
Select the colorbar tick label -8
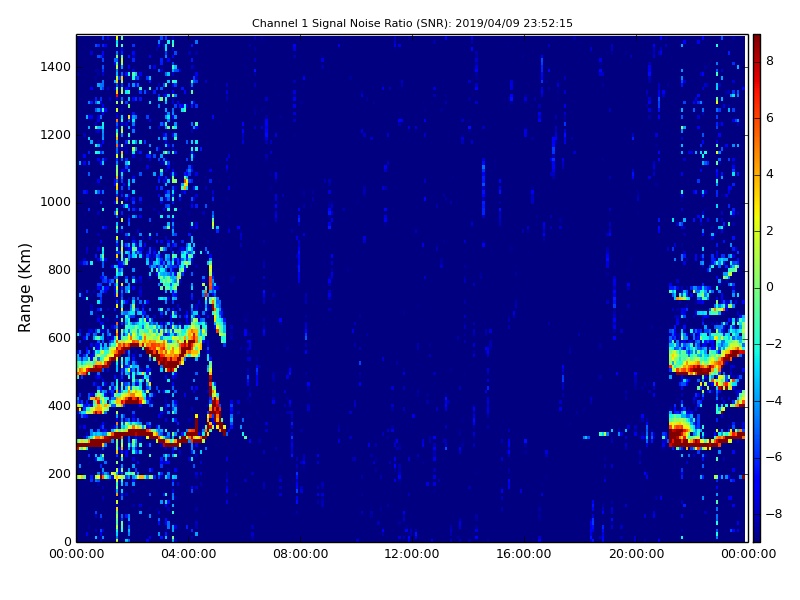772,514
